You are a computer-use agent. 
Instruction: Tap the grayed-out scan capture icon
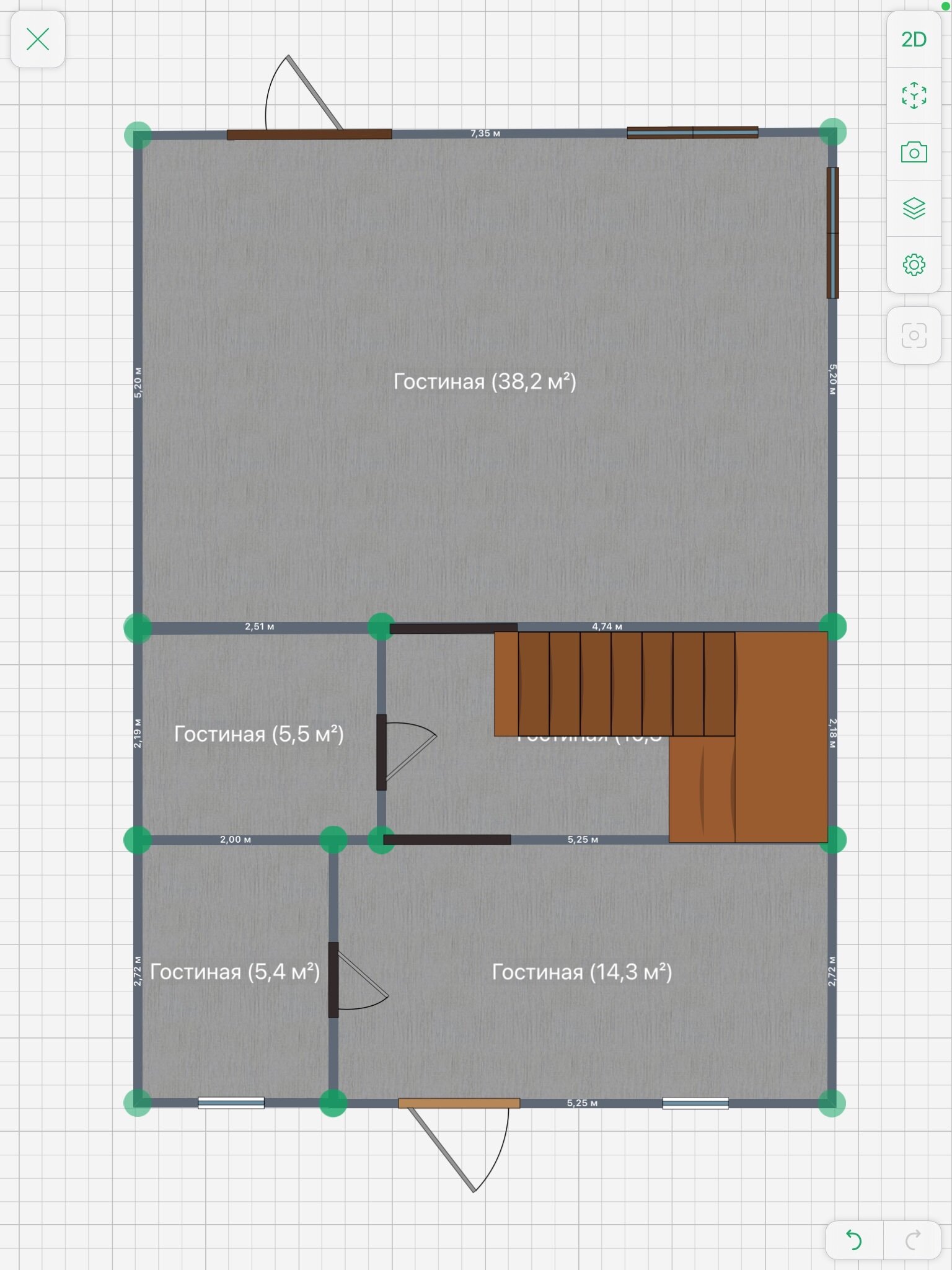coord(914,335)
